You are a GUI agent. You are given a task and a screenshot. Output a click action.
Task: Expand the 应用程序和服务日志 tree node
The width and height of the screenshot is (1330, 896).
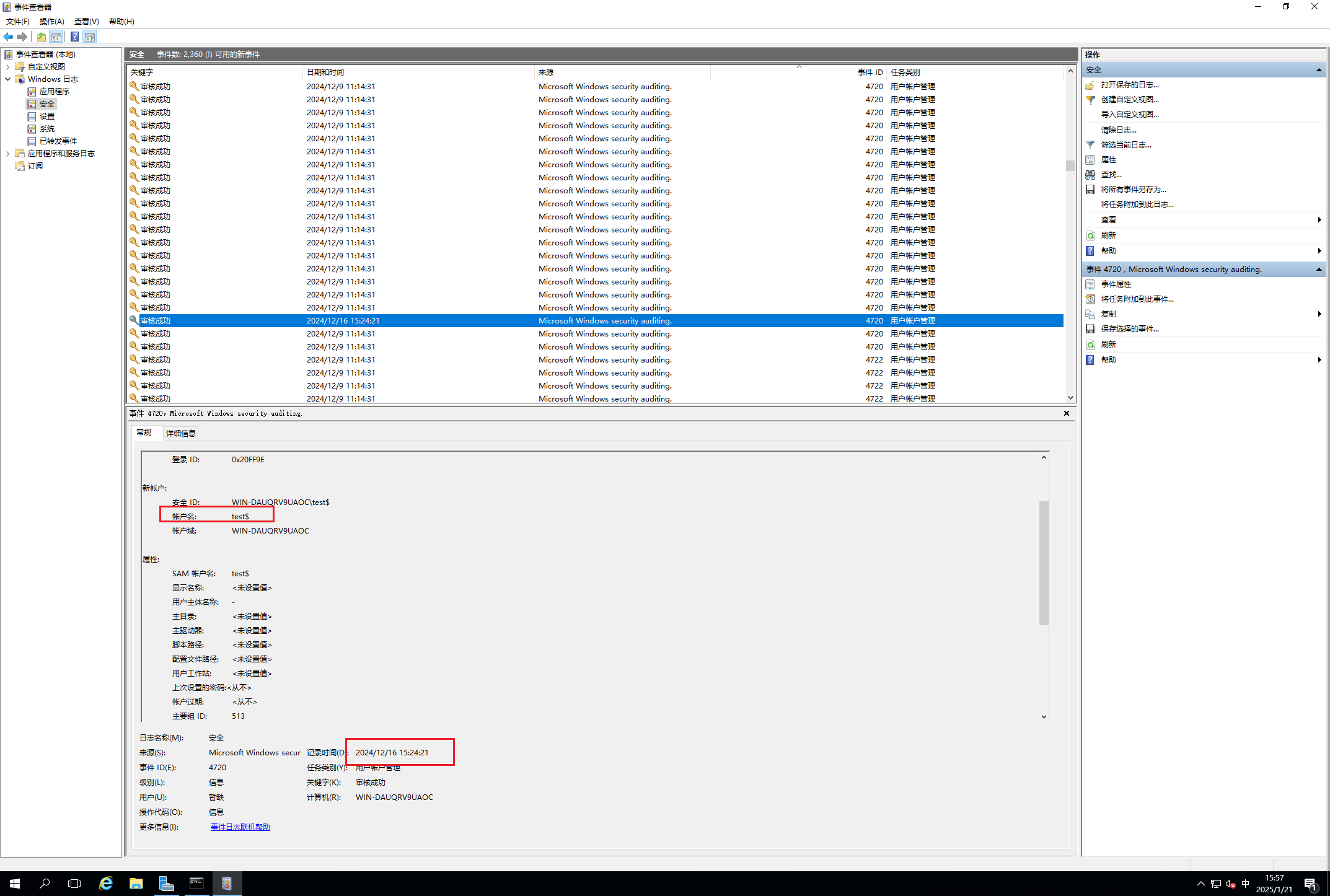7,154
